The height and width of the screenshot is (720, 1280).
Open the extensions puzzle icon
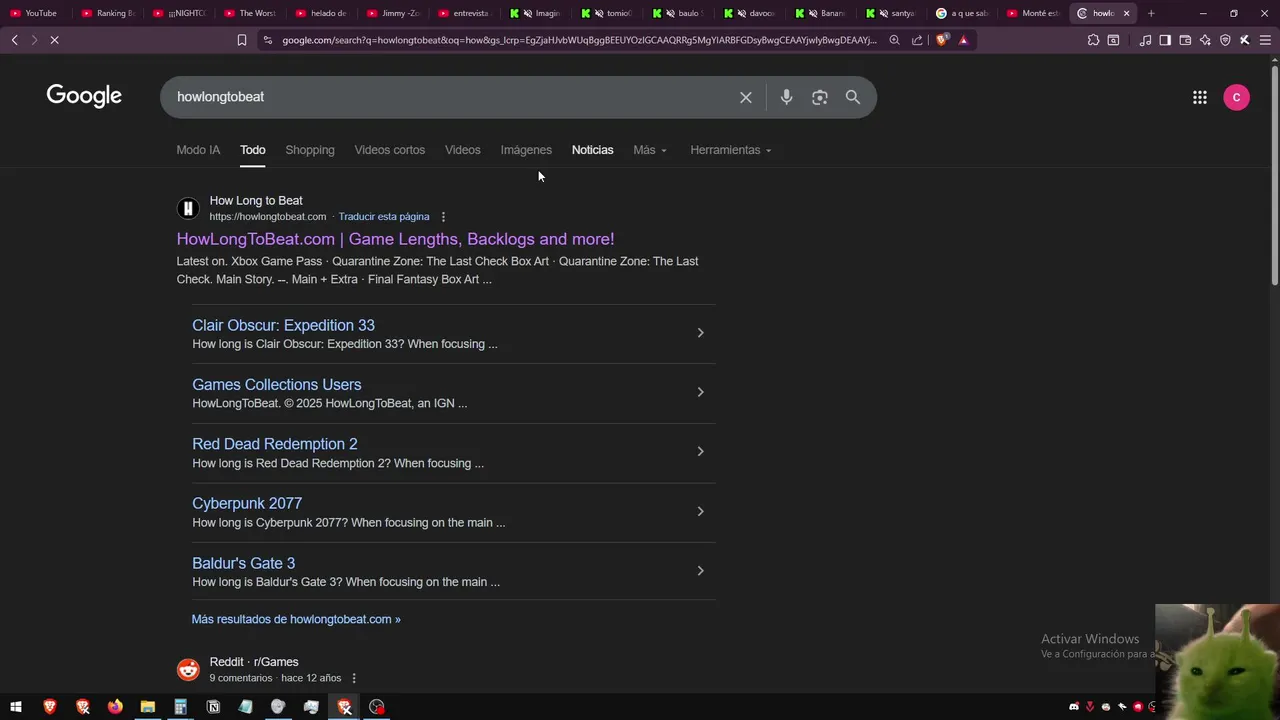pyautogui.click(x=1093, y=40)
